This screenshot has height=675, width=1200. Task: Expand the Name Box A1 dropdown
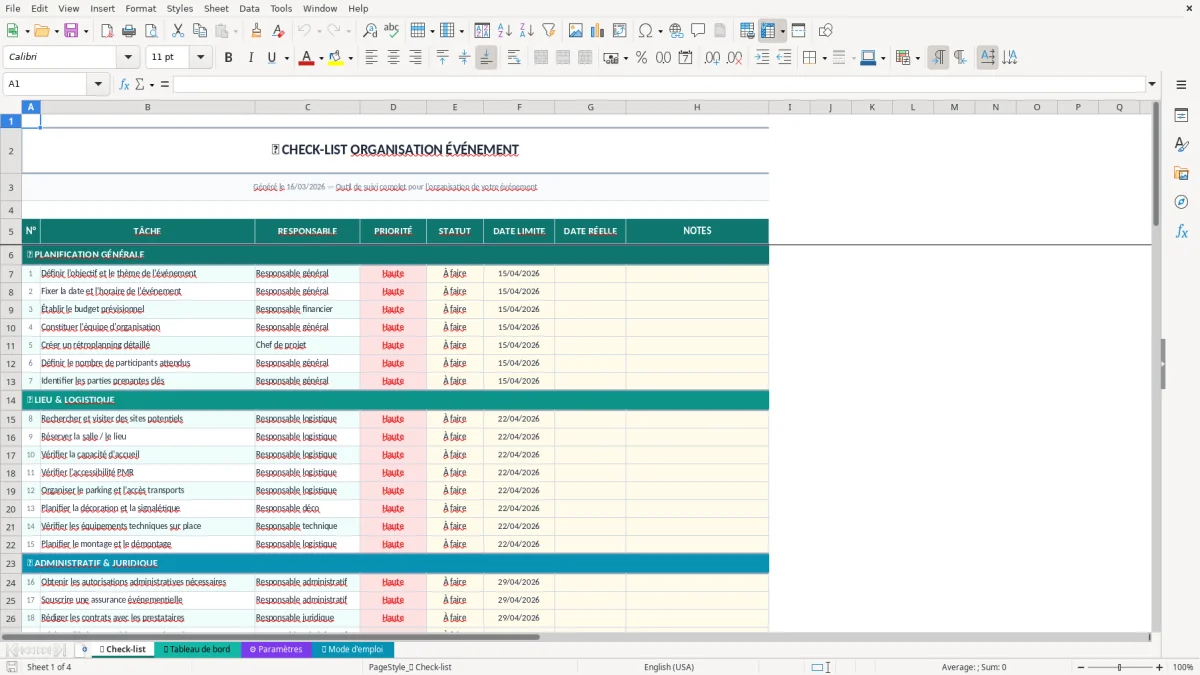99,84
